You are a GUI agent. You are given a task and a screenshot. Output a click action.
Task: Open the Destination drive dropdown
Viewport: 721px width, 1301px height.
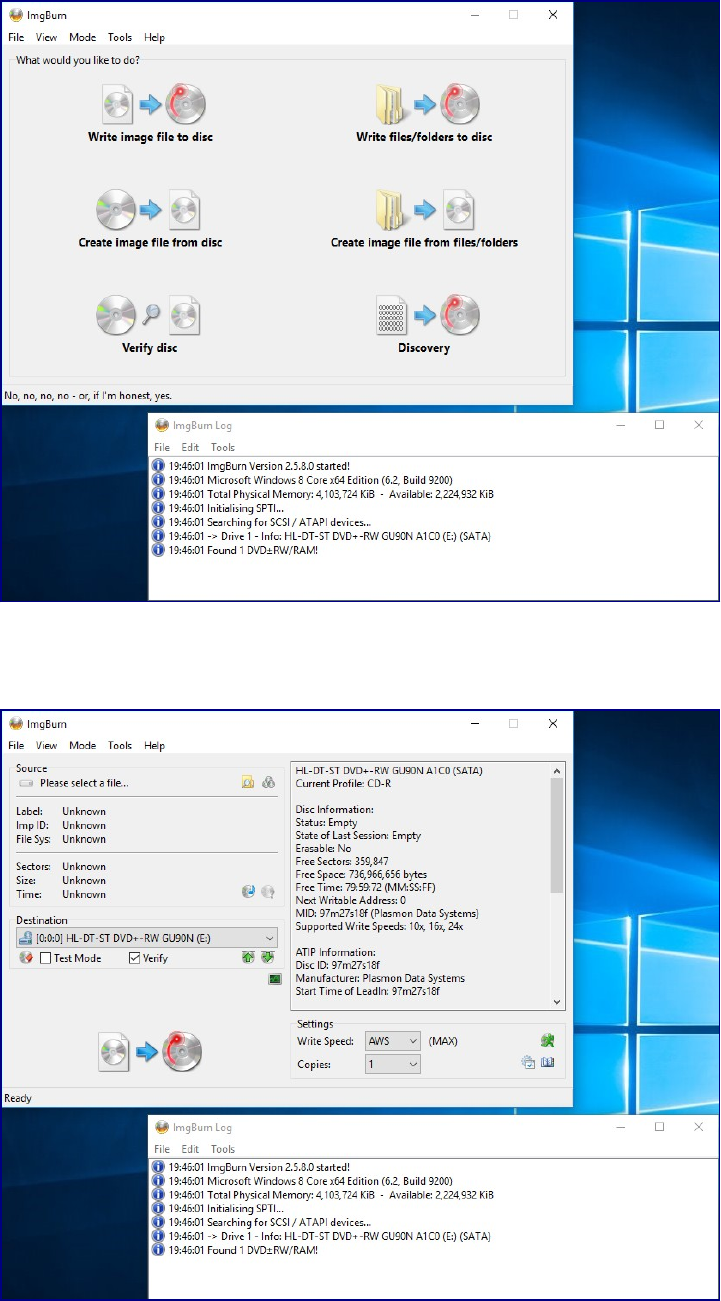pos(147,937)
